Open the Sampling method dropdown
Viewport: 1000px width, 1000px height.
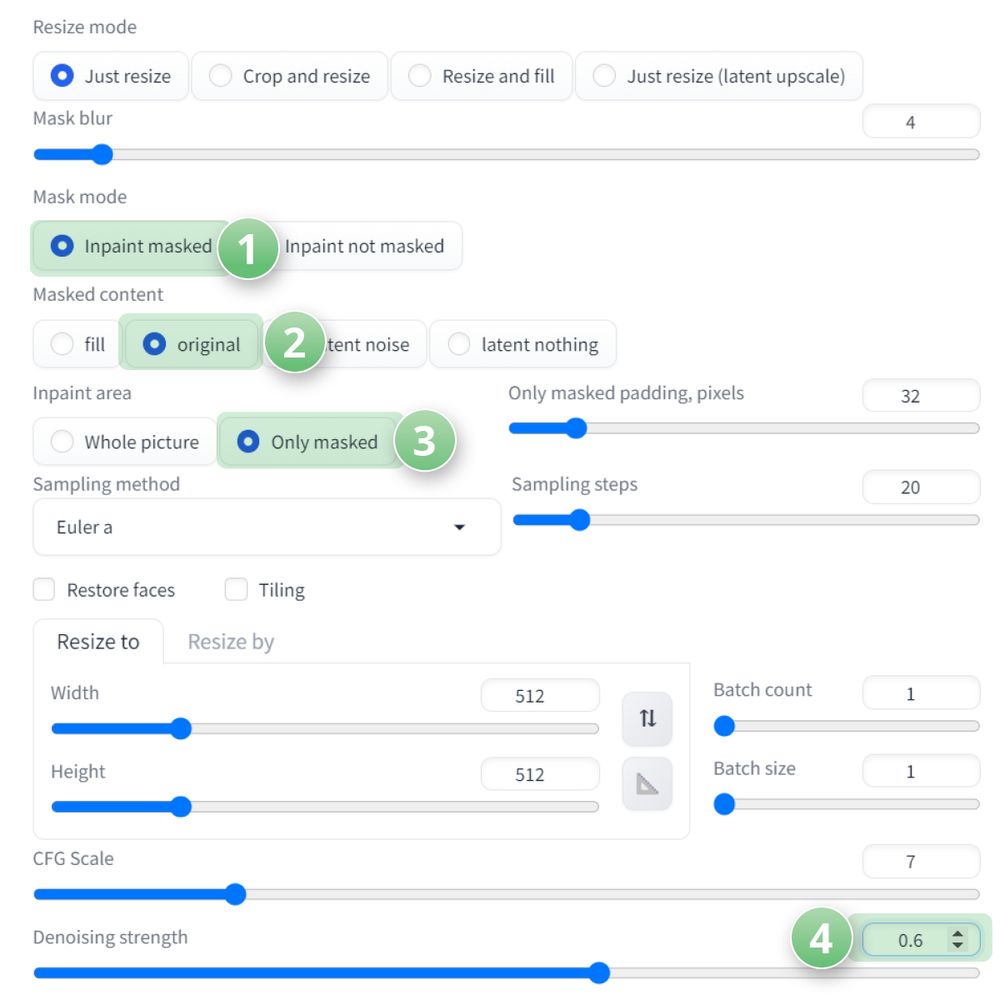266,527
